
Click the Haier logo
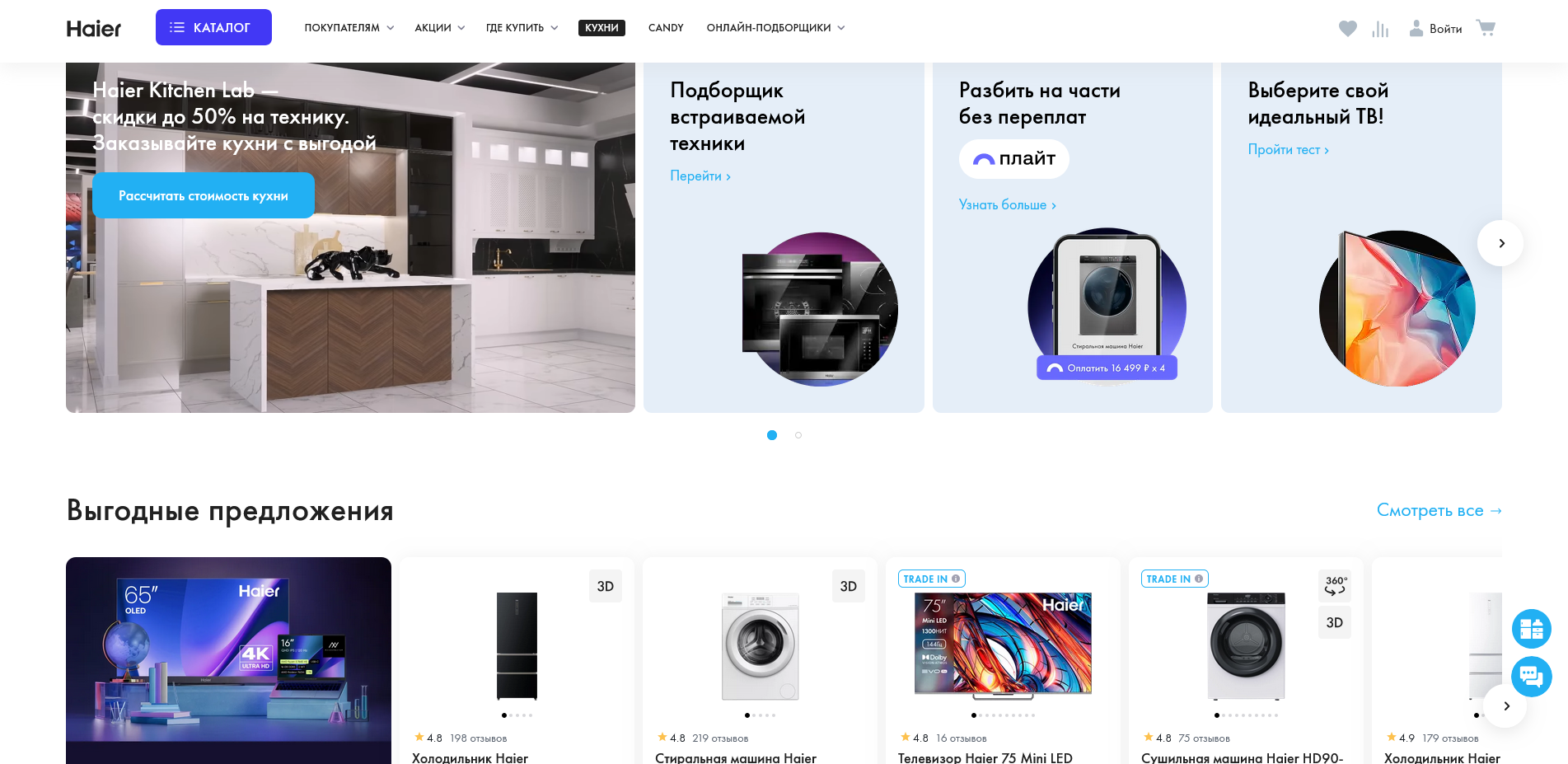94,28
